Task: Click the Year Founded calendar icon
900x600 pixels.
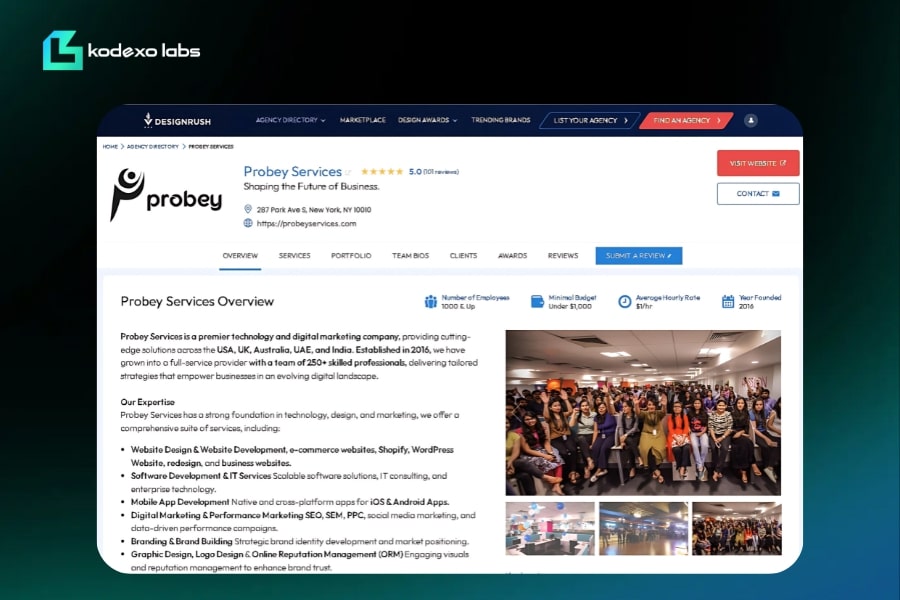Action: coord(728,301)
